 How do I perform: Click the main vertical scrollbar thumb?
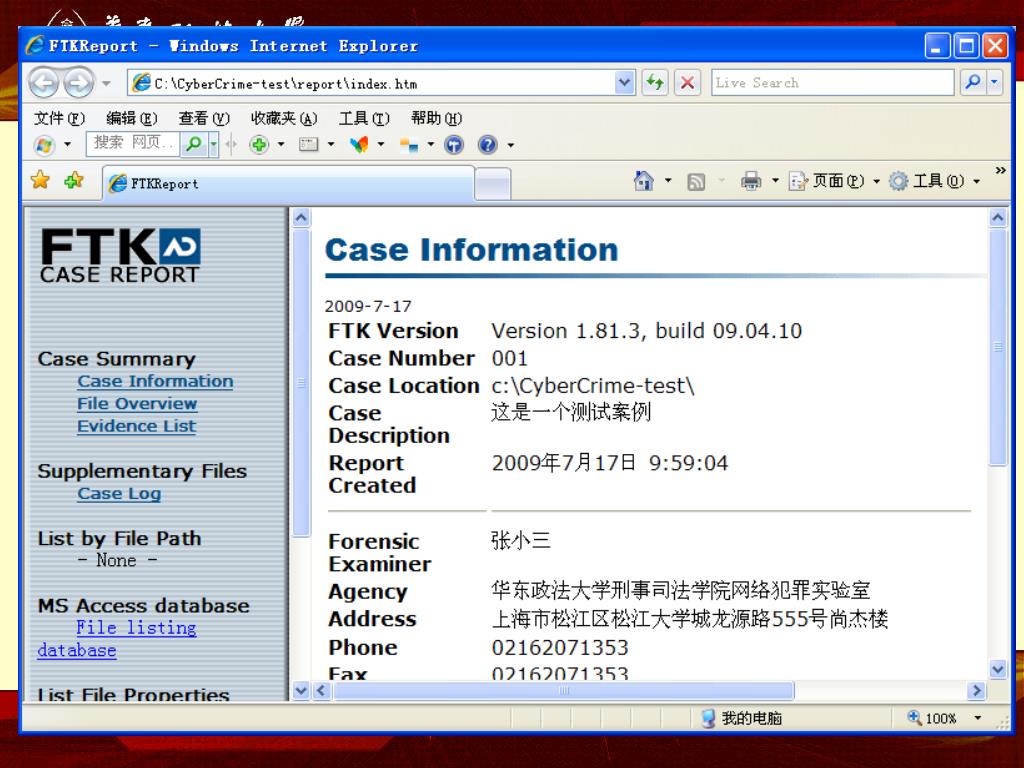pyautogui.click(x=998, y=347)
